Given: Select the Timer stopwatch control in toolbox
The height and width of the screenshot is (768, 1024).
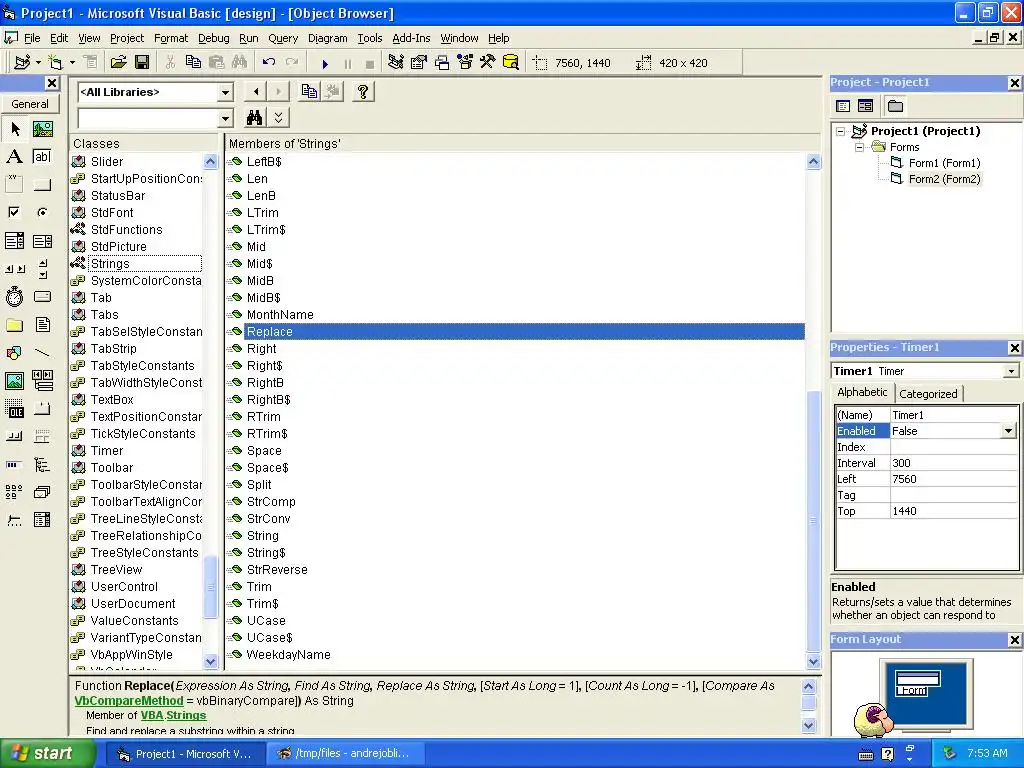Looking at the screenshot, I should pyautogui.click(x=15, y=297).
